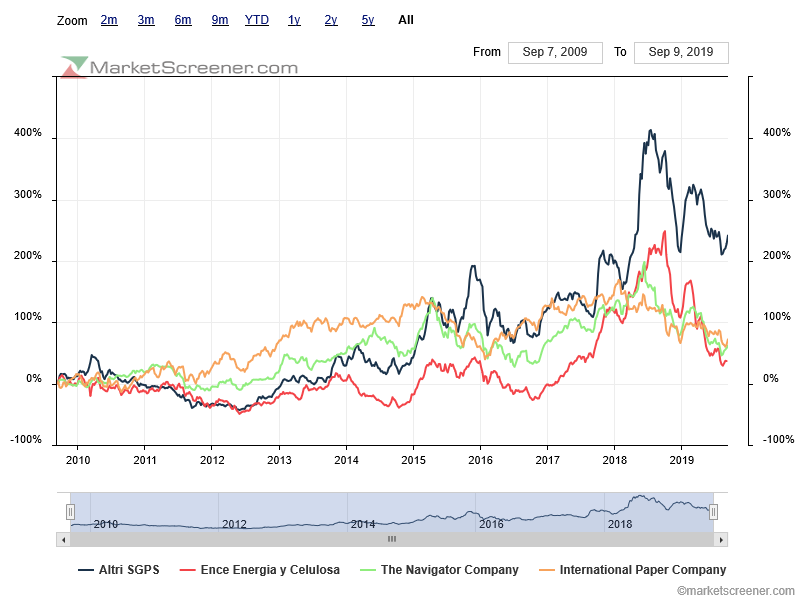Set zoom range to 5y

tap(368, 20)
